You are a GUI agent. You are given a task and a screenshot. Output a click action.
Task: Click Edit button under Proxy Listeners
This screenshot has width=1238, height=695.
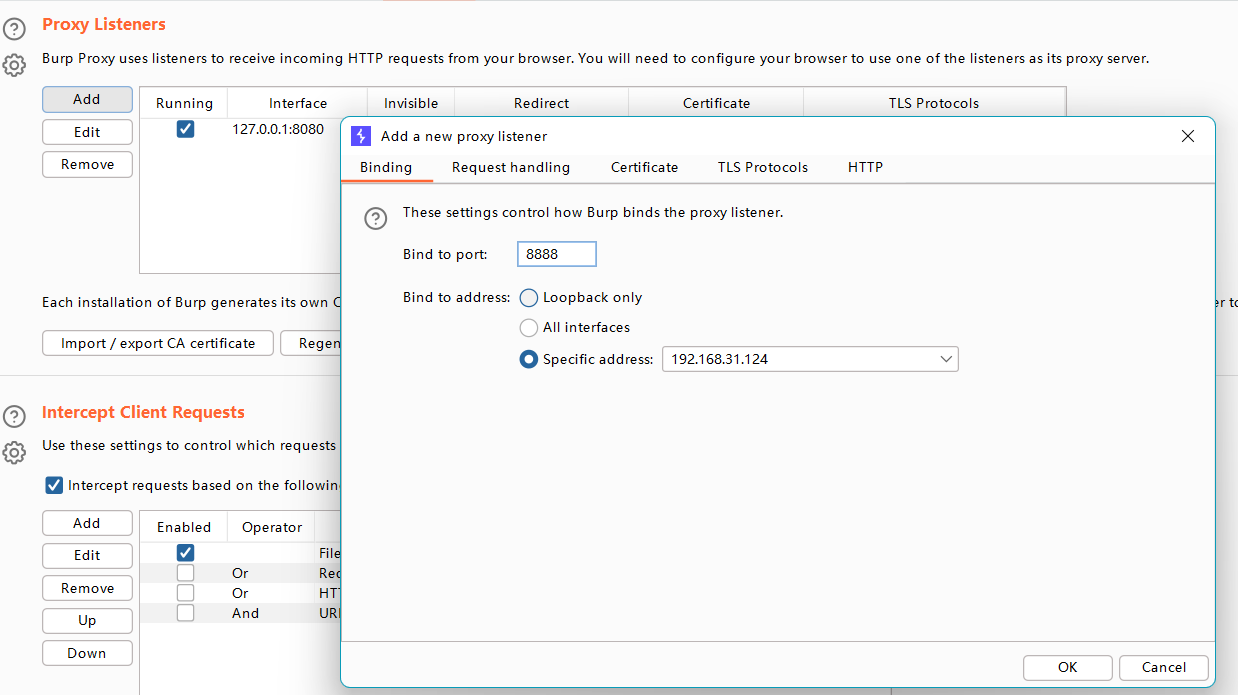click(x=87, y=132)
